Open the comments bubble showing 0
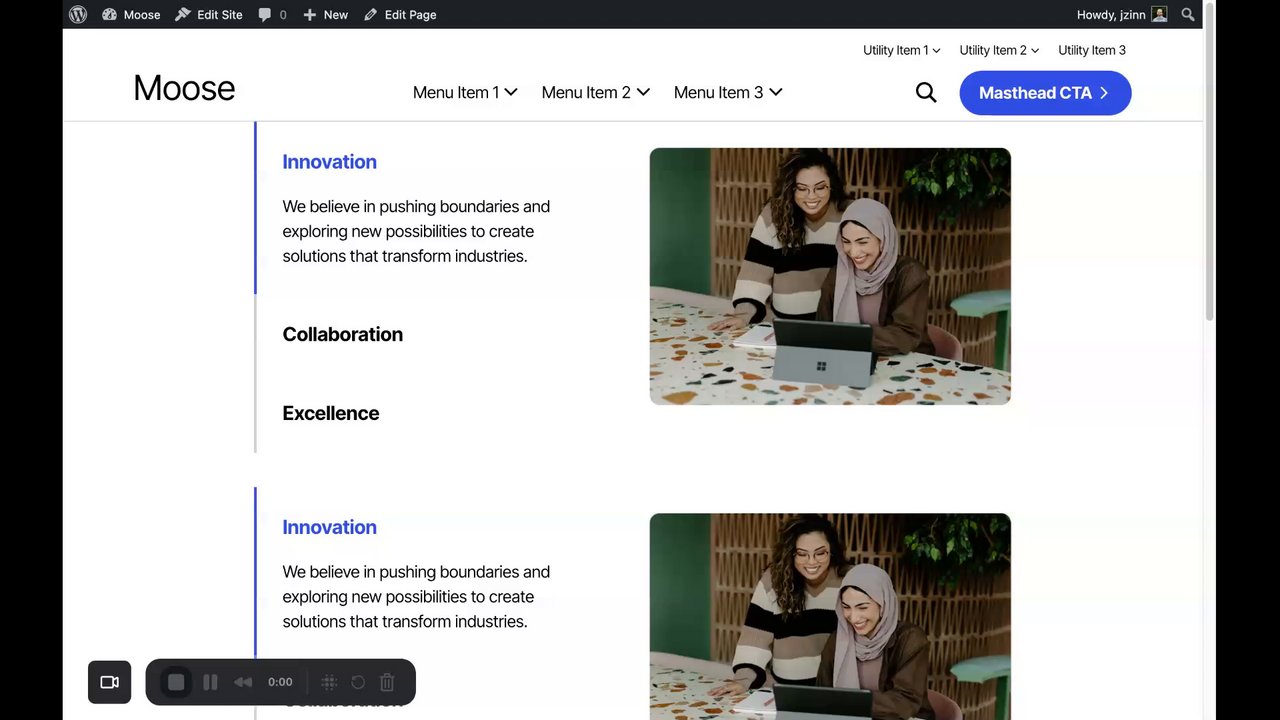 tap(272, 14)
